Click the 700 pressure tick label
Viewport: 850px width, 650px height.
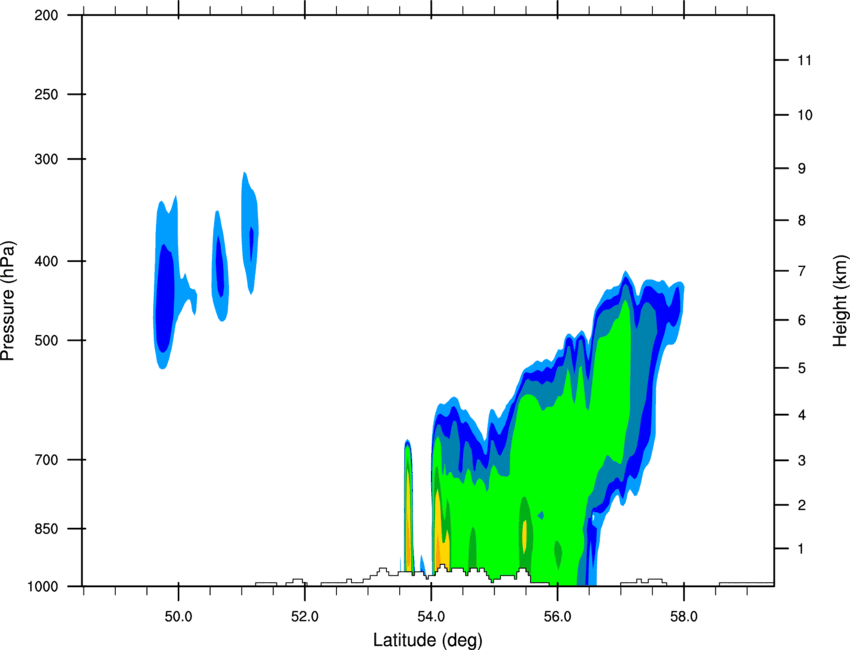click(46, 460)
